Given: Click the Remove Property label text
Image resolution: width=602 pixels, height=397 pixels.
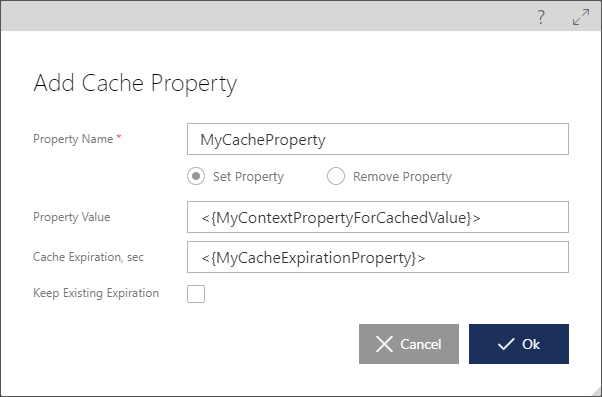Looking at the screenshot, I should 402,177.
